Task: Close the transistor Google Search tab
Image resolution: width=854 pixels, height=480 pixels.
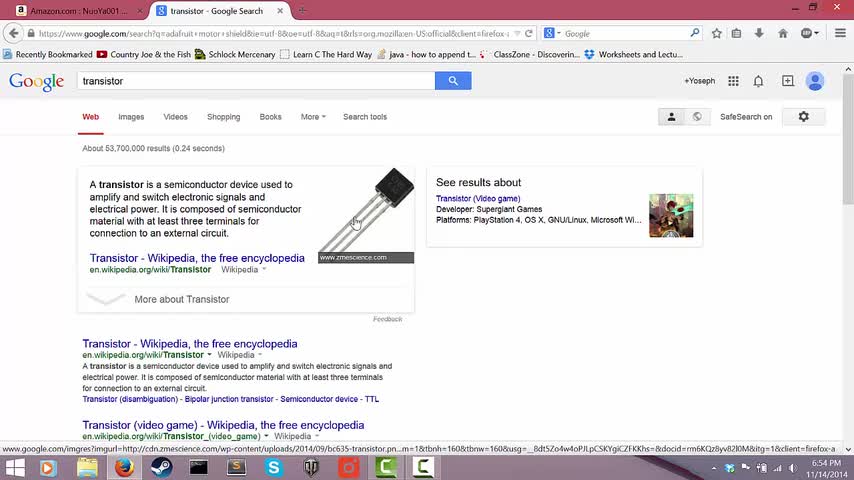Action: pyautogui.click(x=280, y=11)
